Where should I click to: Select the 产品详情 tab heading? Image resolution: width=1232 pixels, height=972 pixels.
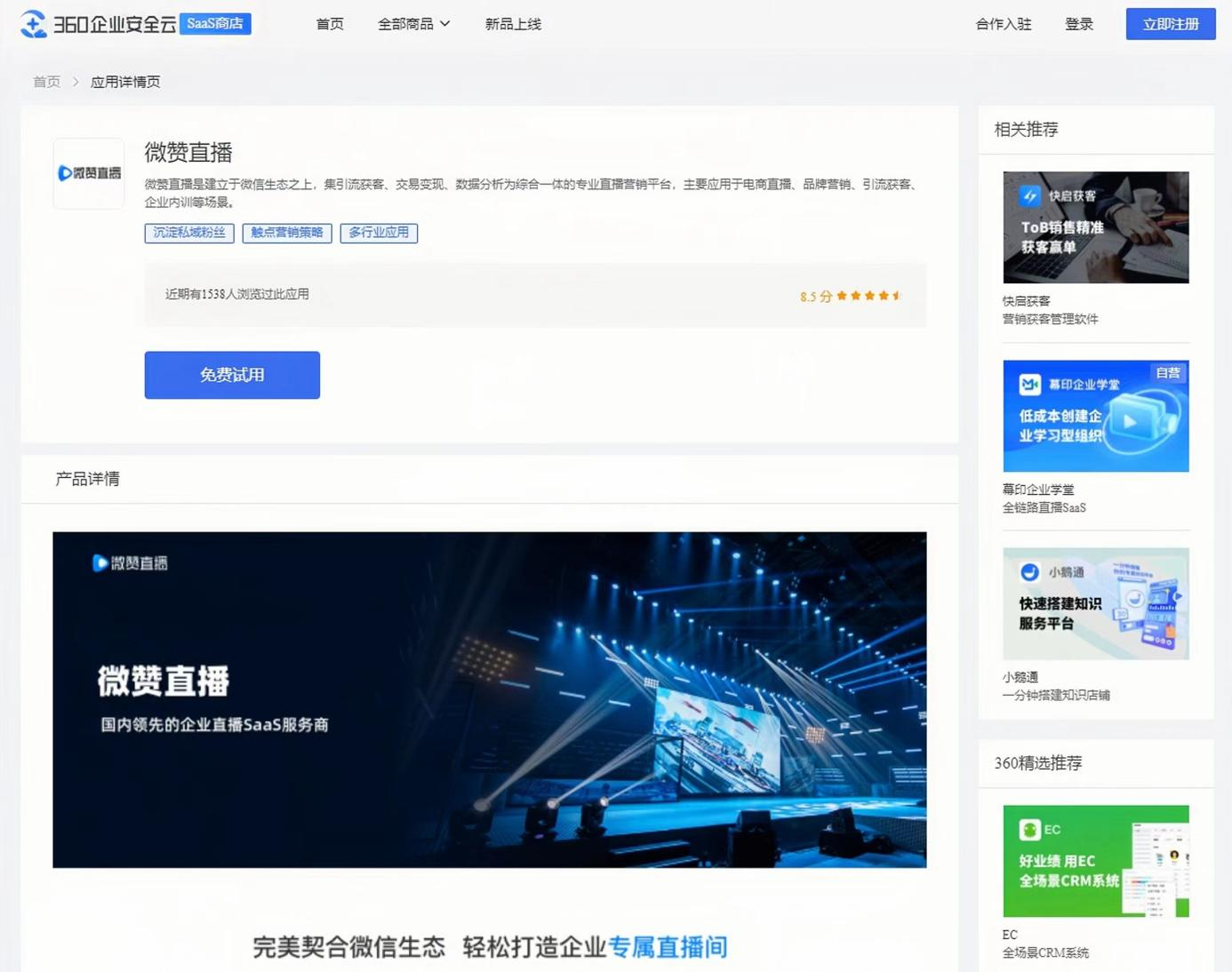pyautogui.click(x=87, y=479)
